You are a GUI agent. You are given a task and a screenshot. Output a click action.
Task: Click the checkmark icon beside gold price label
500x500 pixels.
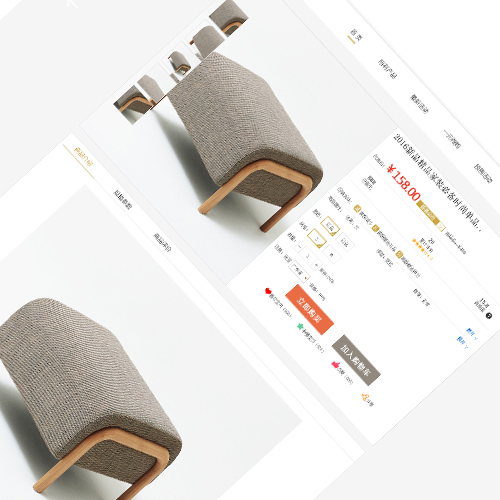tap(441, 228)
